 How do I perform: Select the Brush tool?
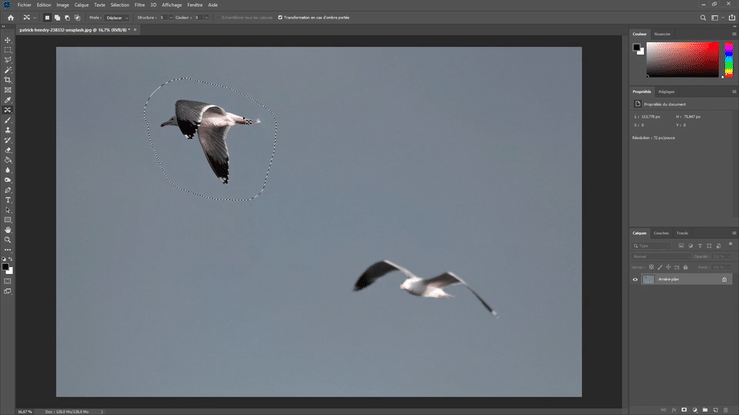coord(8,120)
